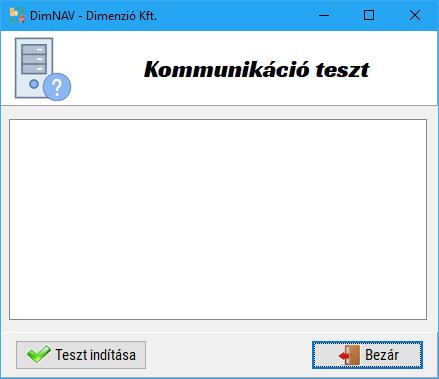This screenshot has height=379, width=439.
Task: Click the DimNAV - Dimenzió Kft. window title
Action: coord(93,16)
